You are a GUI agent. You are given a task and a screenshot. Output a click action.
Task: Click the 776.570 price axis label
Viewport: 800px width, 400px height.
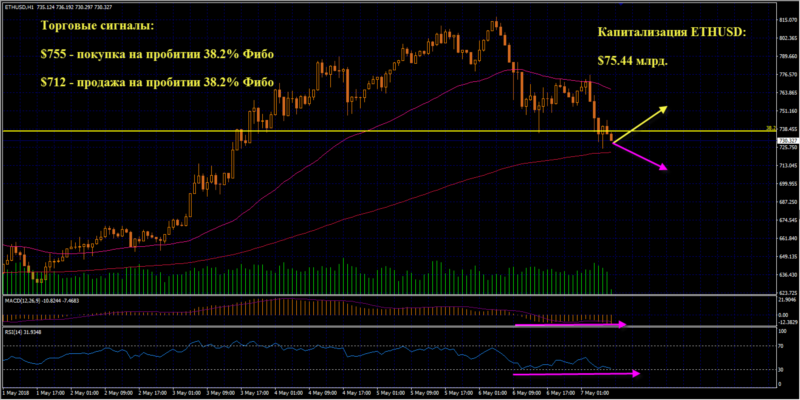coord(786,74)
